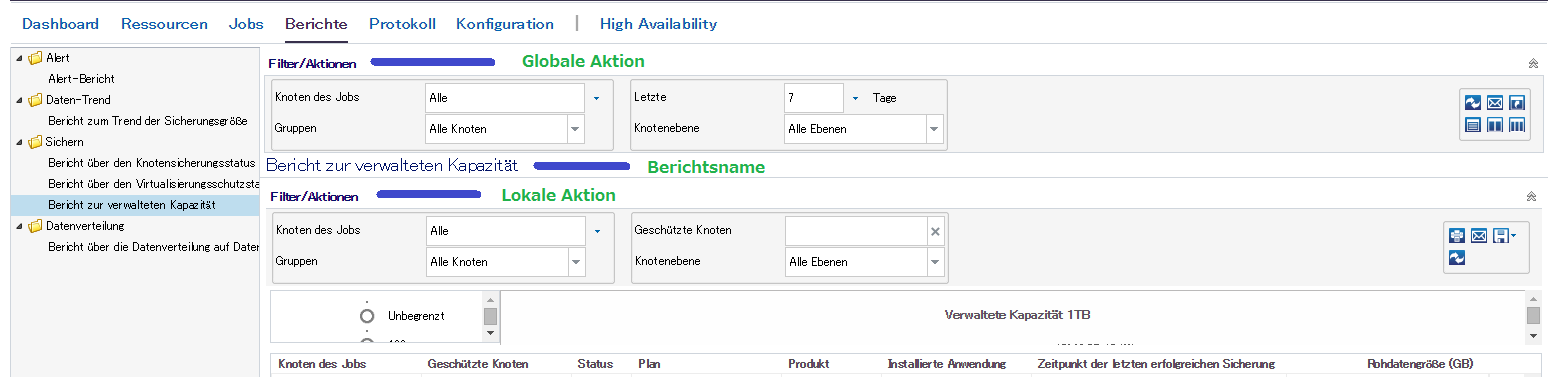The height and width of the screenshot is (377, 1557).
Task: Open Bericht über die Datenverteilung
Action: (x=153, y=247)
